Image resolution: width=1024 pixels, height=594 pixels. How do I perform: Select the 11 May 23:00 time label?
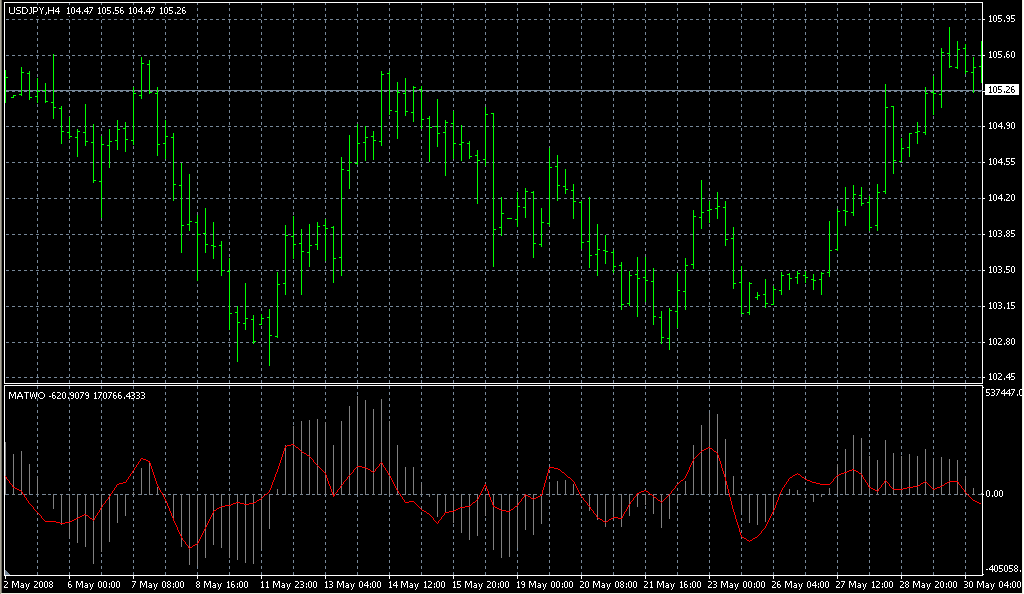289,583
